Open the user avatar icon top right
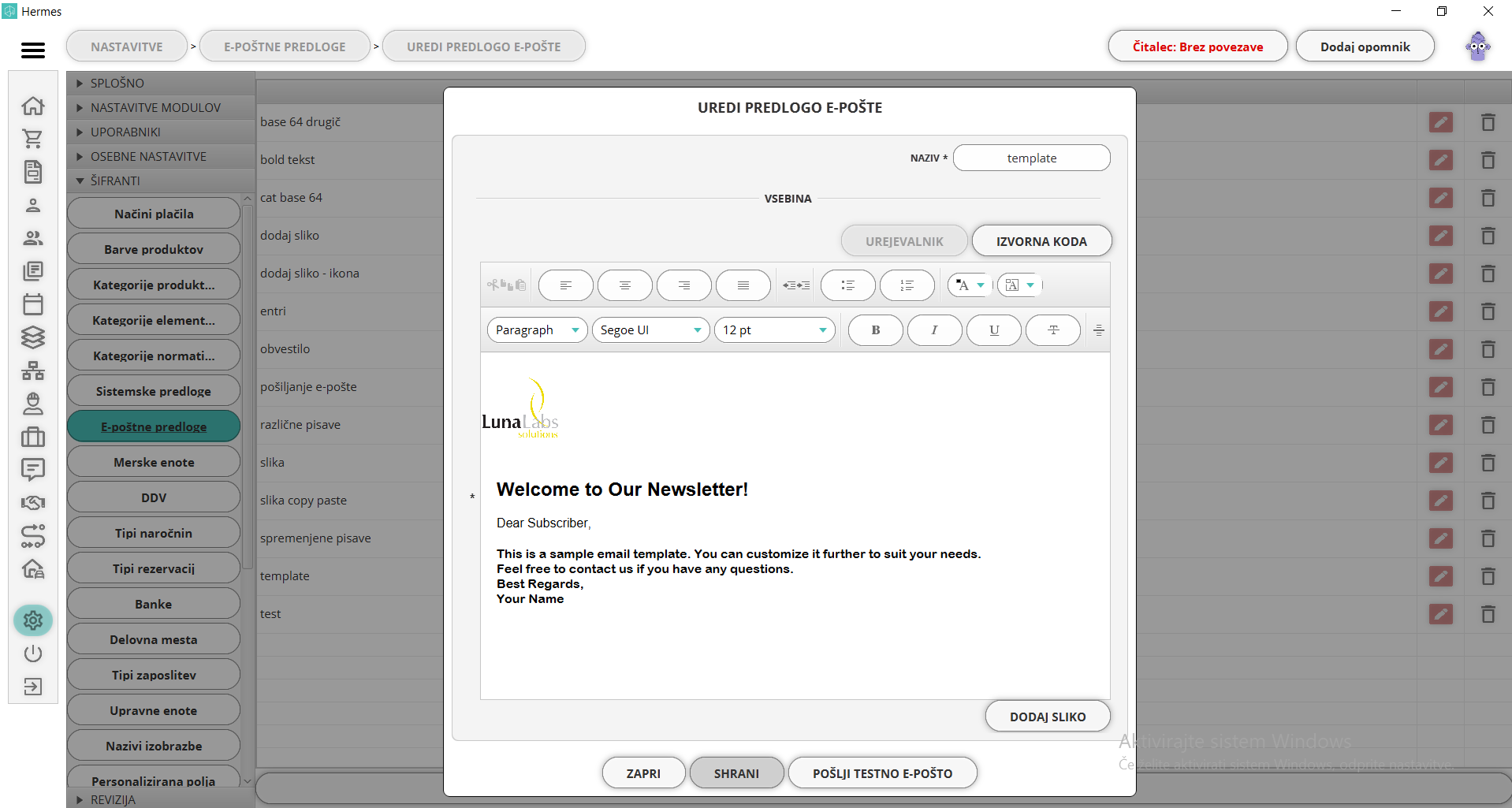 [1478, 47]
